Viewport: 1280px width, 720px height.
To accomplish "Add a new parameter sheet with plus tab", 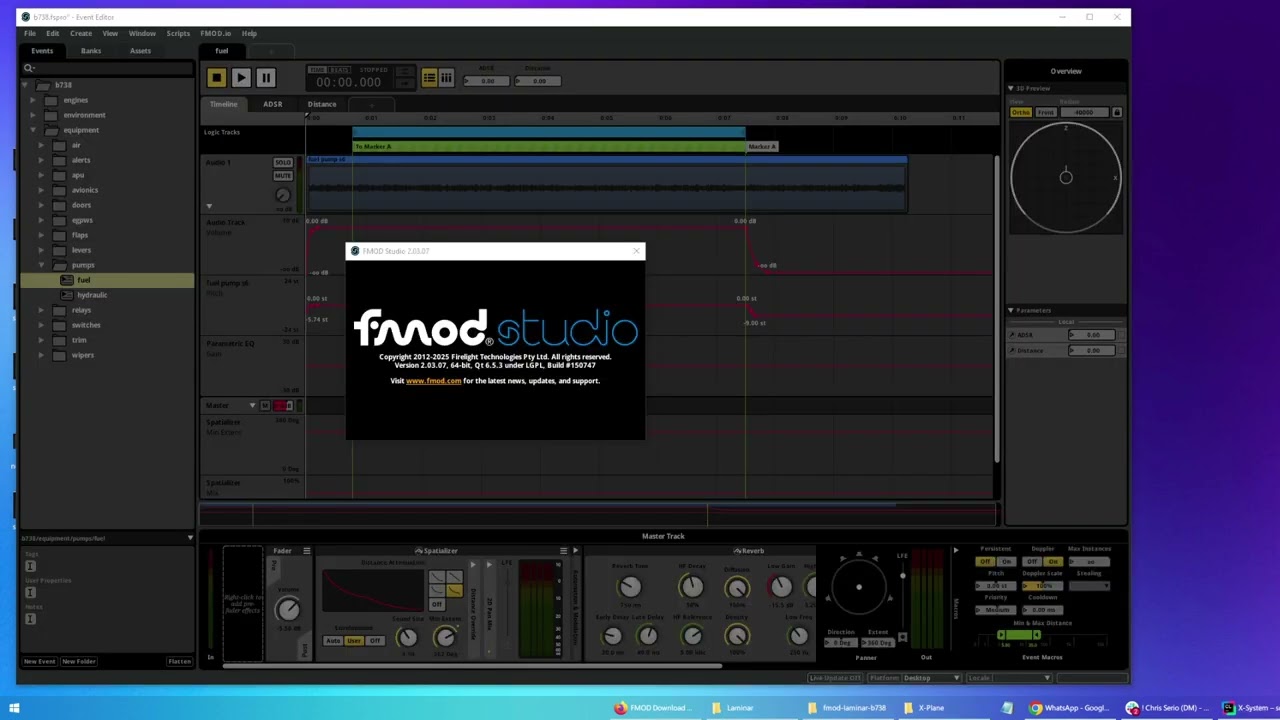I will tap(371, 104).
